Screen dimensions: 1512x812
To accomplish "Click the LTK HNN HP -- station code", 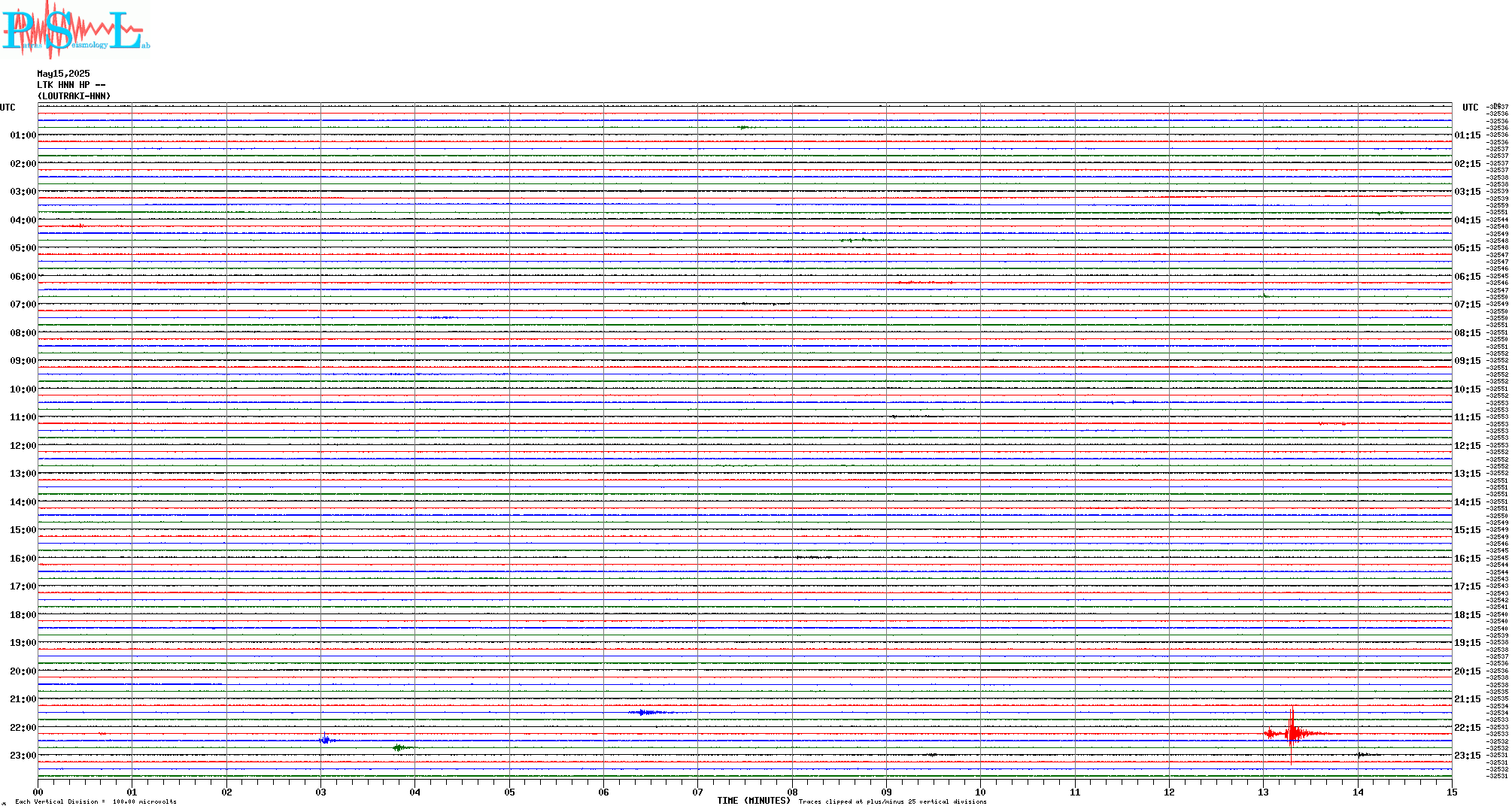I will pyautogui.click(x=71, y=85).
